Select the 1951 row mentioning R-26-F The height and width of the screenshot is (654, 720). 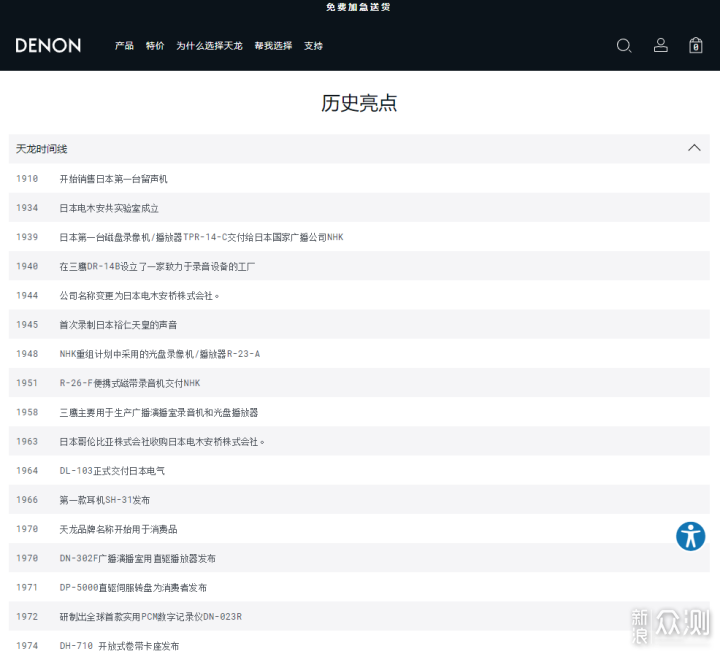(x=359, y=383)
